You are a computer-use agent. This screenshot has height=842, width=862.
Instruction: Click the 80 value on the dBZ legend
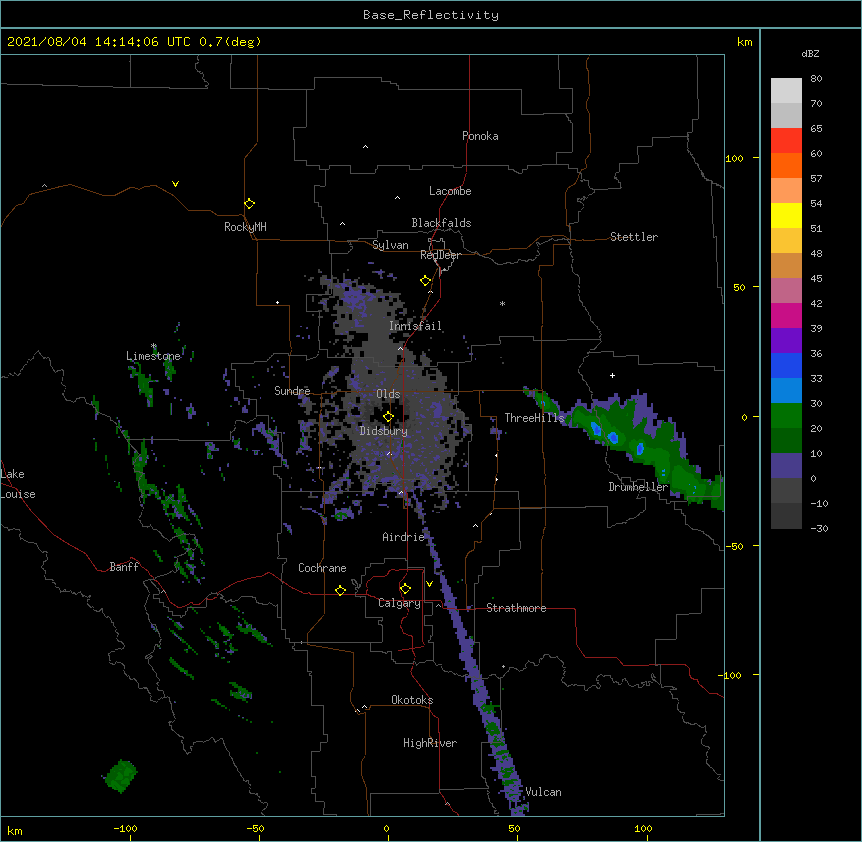tap(816, 79)
